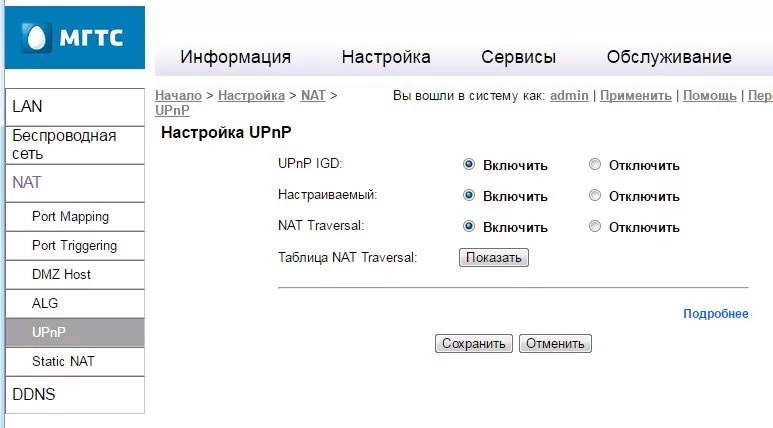This screenshot has width=773, height=428.
Task: Select Отключить for Настраиваемый
Action: (595, 195)
